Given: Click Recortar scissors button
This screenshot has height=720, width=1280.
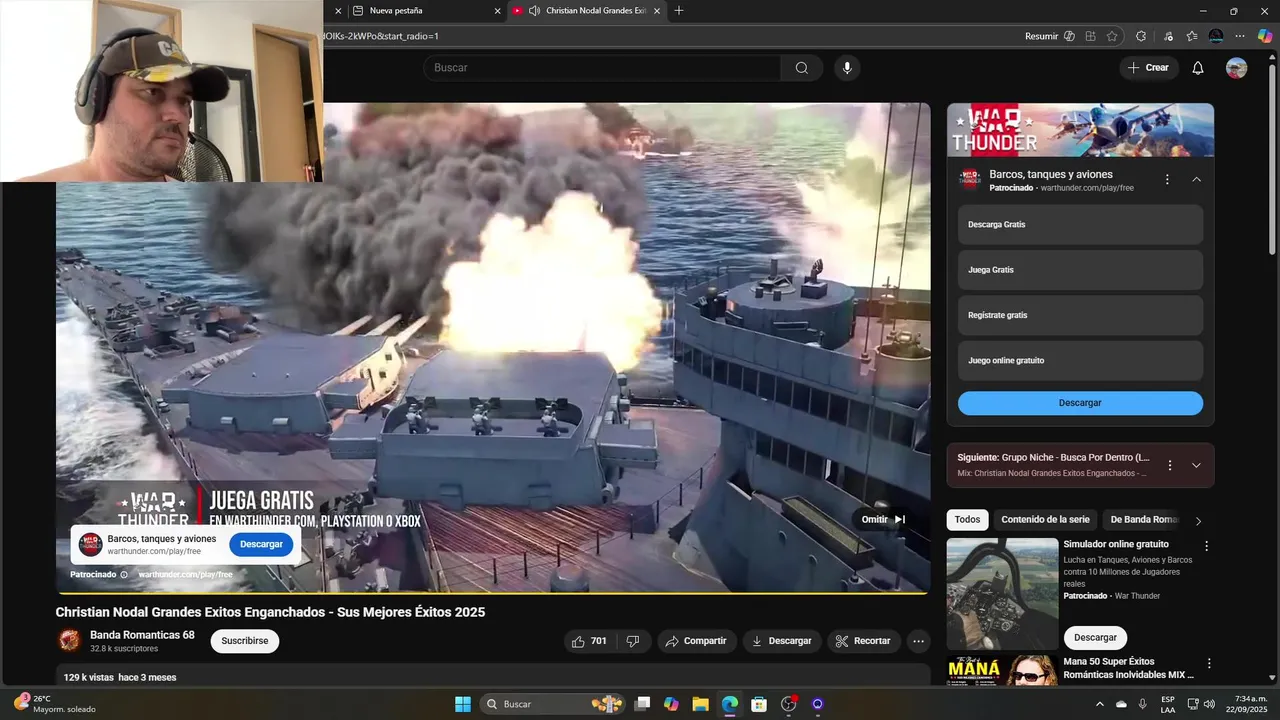Looking at the screenshot, I should (864, 641).
